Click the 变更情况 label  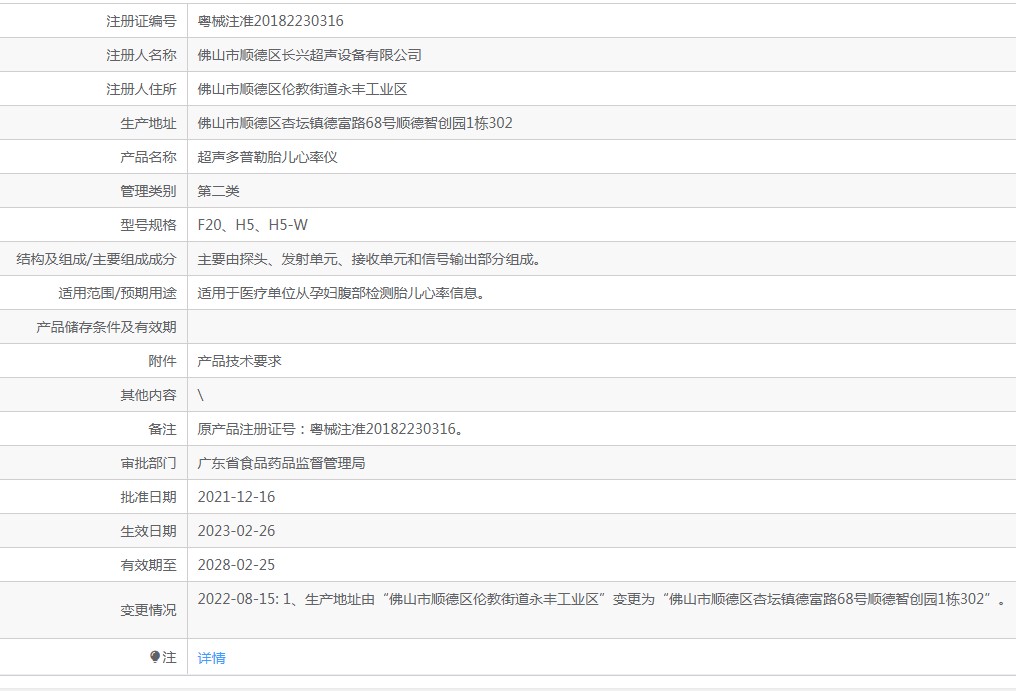148,611
